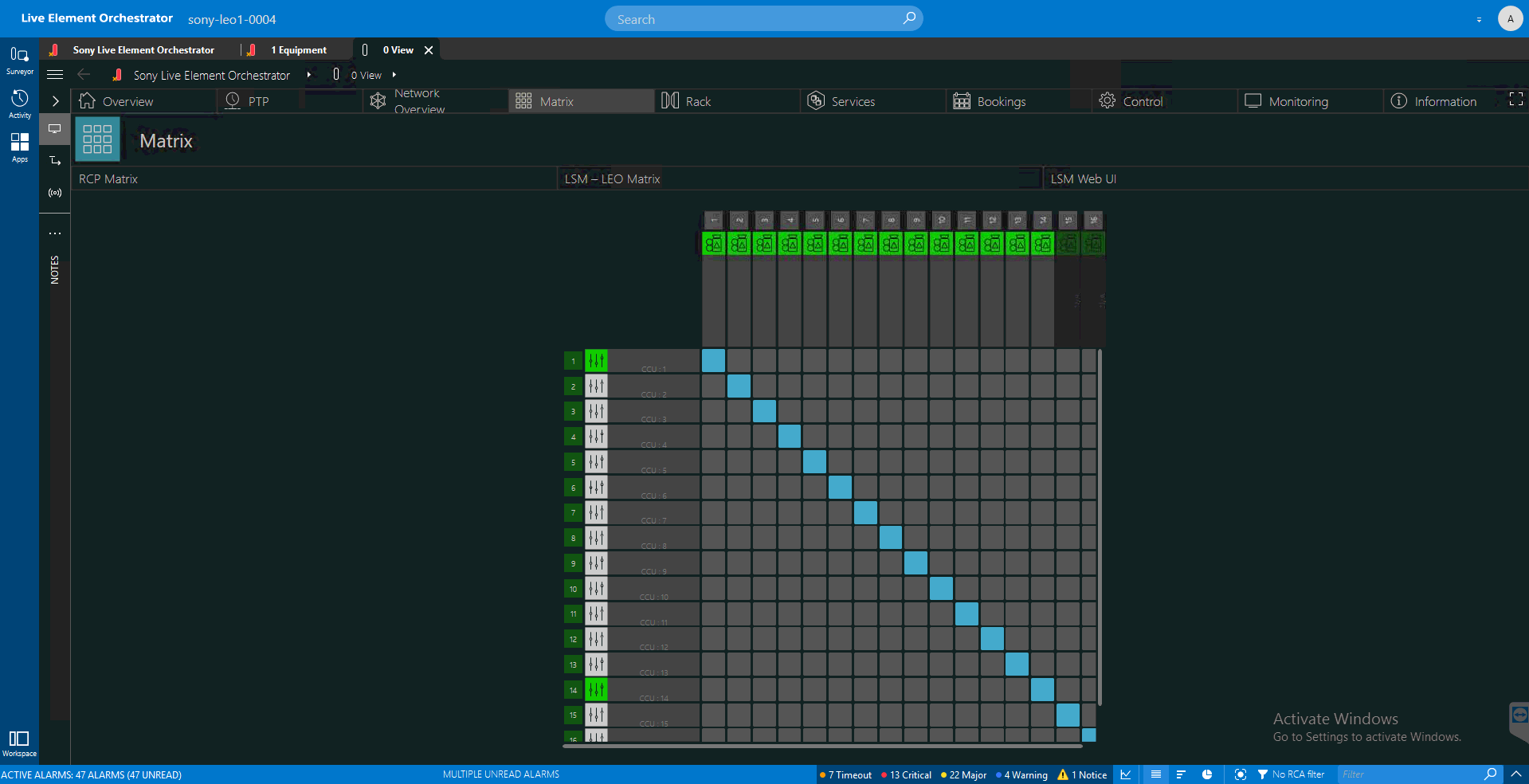The image size is (1529, 784).
Task: Click the dimmed camera icon of matrix column 16
Action: tap(1093, 244)
